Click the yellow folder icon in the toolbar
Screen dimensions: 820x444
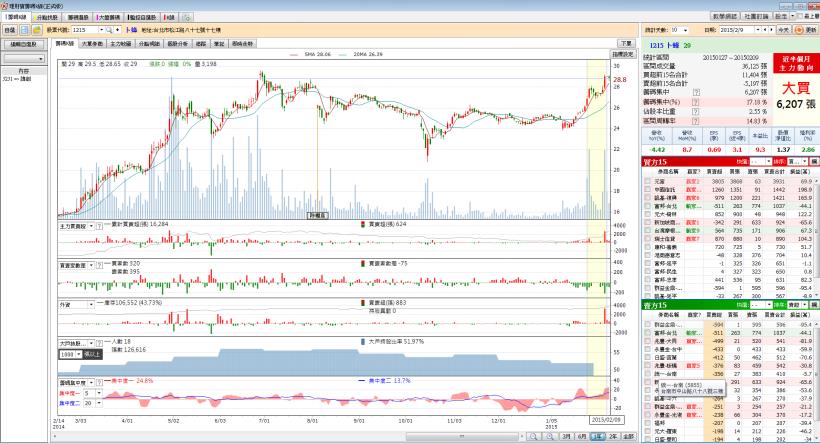37,31
